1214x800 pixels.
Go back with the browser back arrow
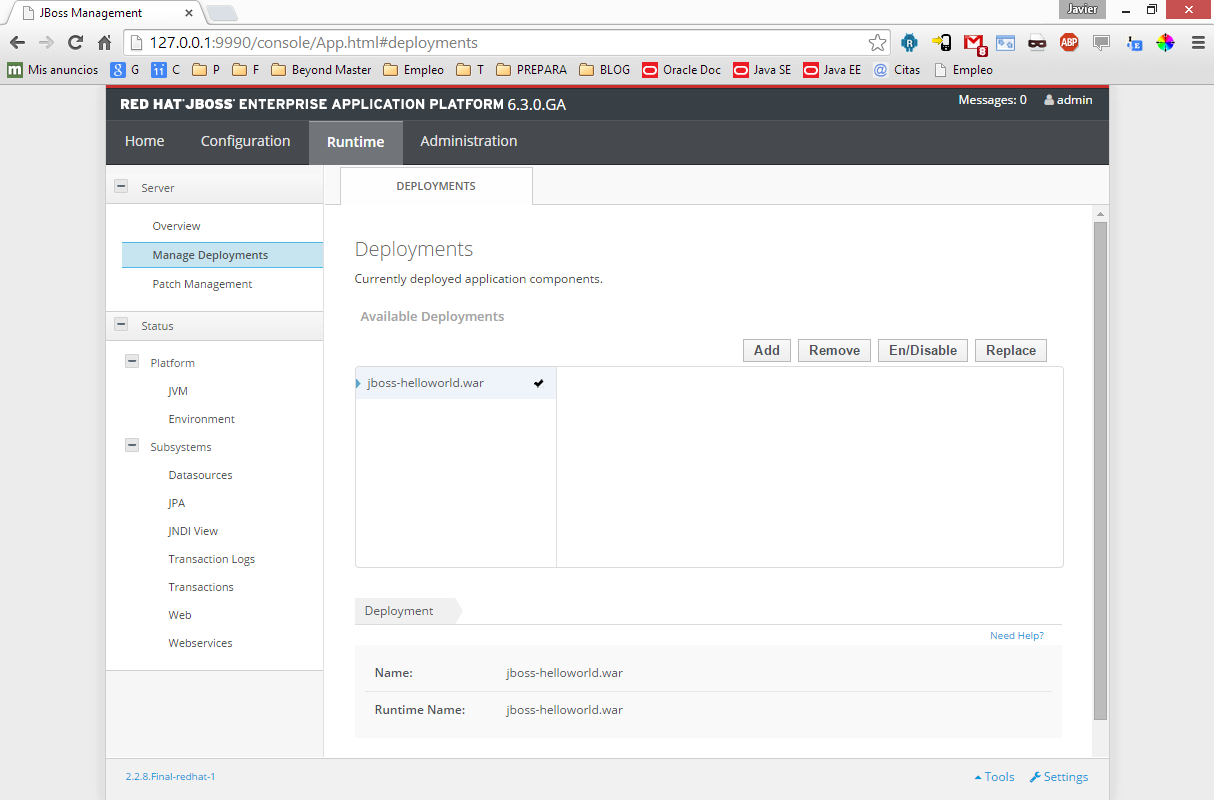(x=17, y=43)
